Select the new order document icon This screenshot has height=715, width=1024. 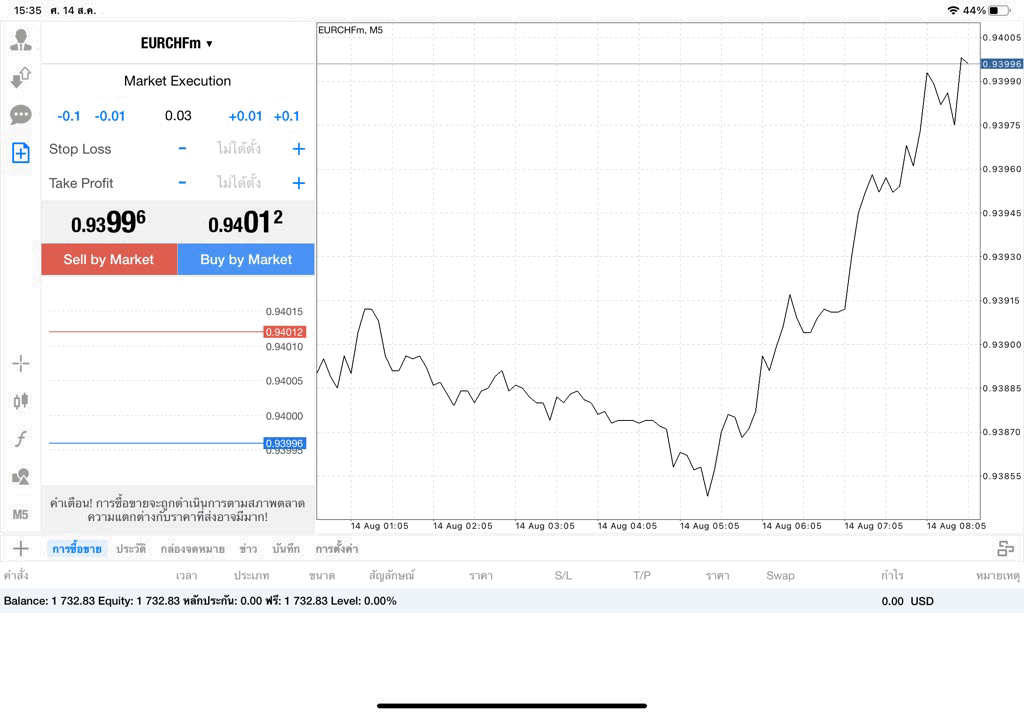tap(21, 153)
